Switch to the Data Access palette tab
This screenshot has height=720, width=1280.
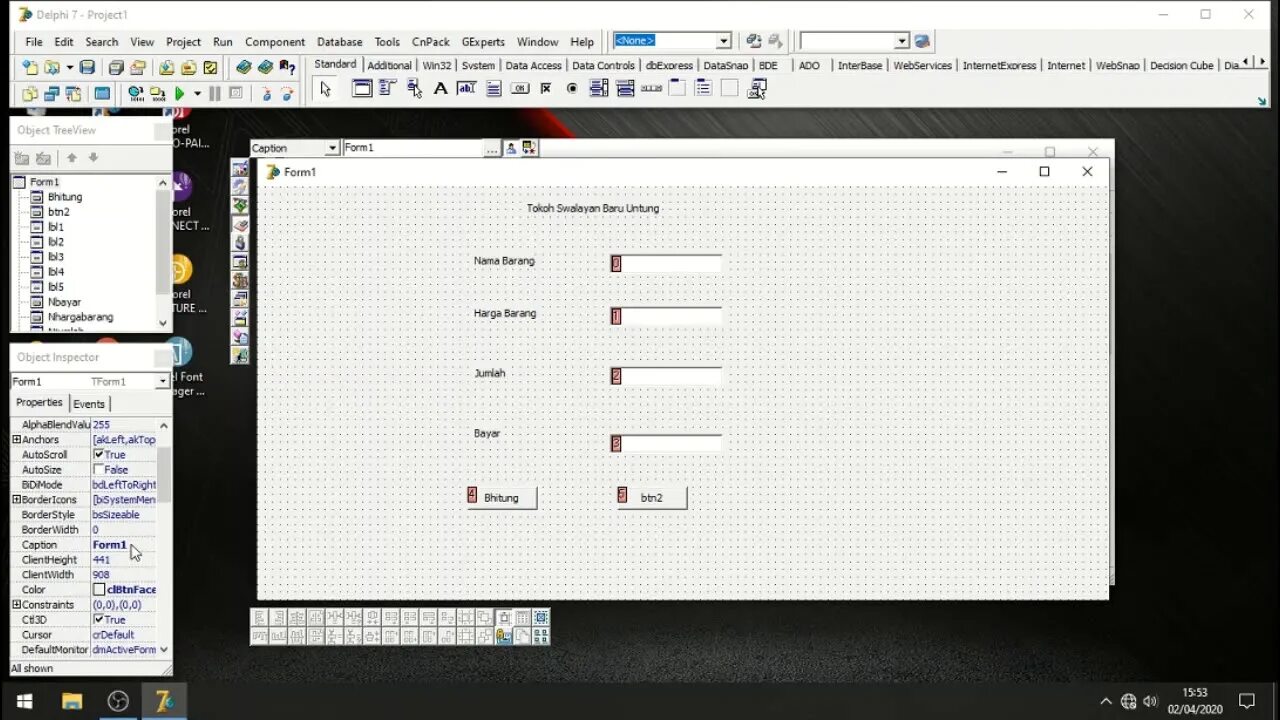(533, 65)
